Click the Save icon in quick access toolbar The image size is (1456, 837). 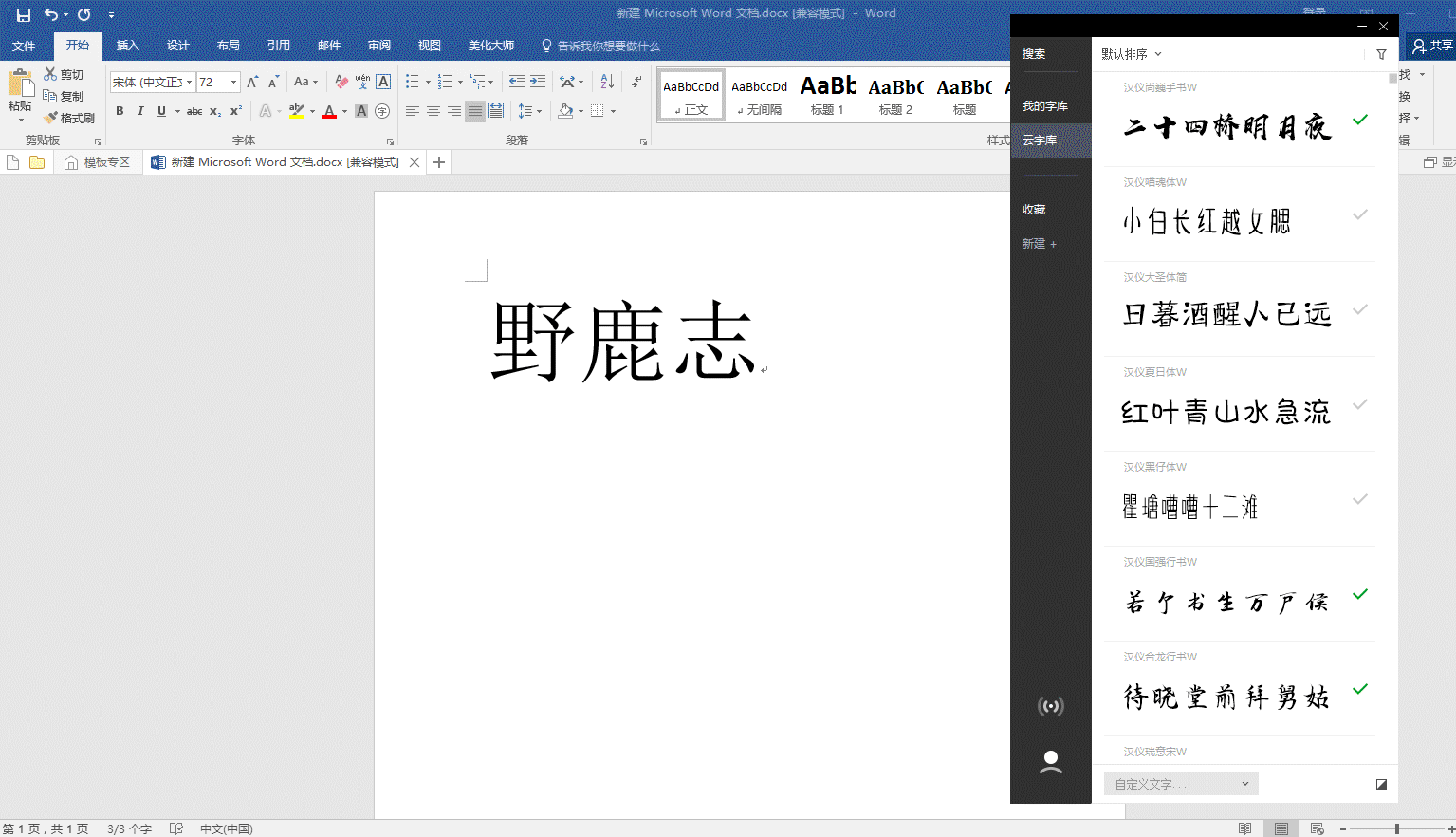point(24,14)
